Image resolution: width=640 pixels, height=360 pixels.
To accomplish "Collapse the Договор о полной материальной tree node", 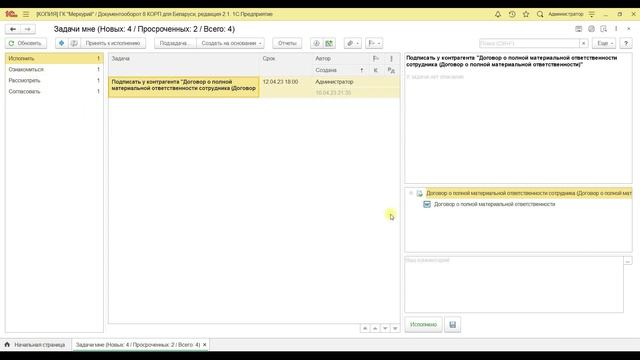I will click(x=411, y=193).
